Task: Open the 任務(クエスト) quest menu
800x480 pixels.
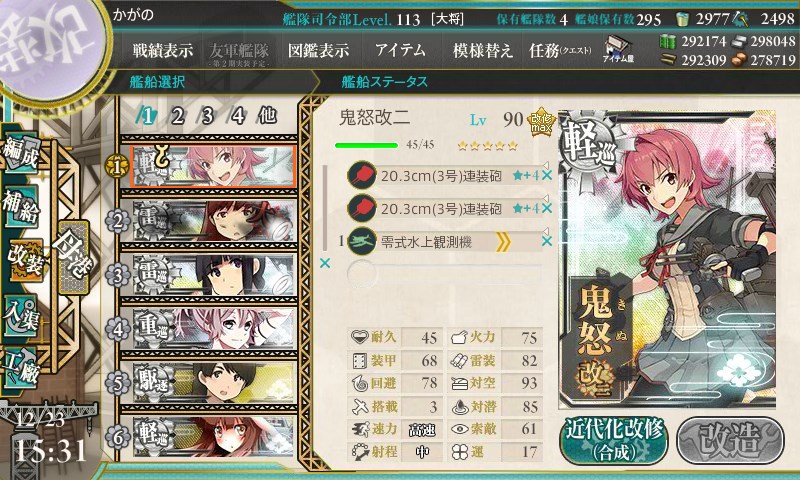Action: (x=560, y=50)
